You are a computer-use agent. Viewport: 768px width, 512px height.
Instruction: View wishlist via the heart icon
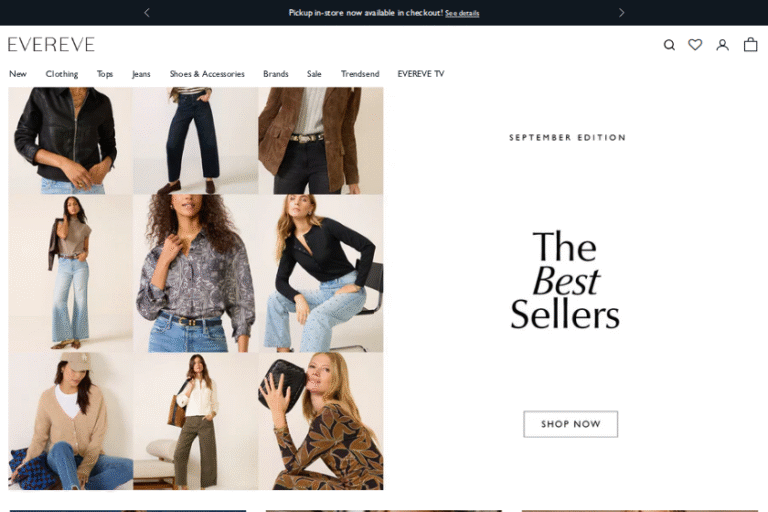[x=695, y=45]
